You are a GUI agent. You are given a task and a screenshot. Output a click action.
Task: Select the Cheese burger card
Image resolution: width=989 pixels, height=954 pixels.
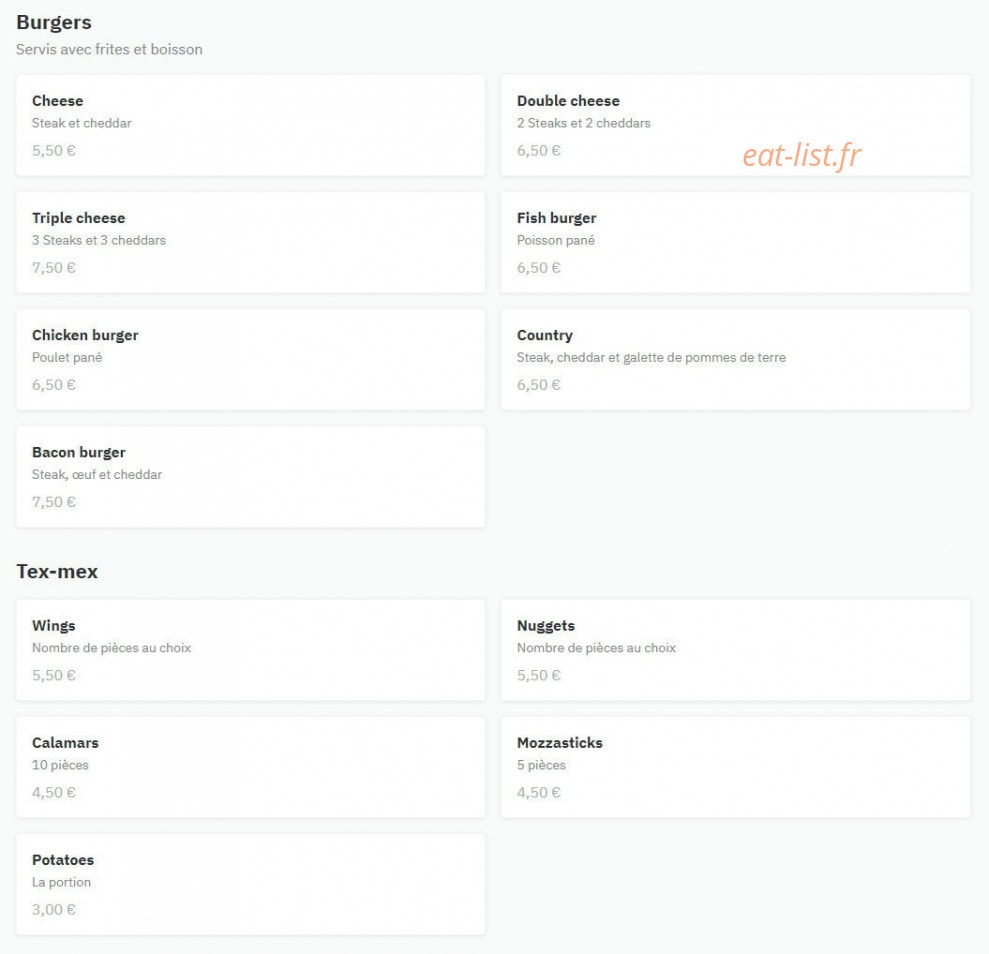coord(250,125)
